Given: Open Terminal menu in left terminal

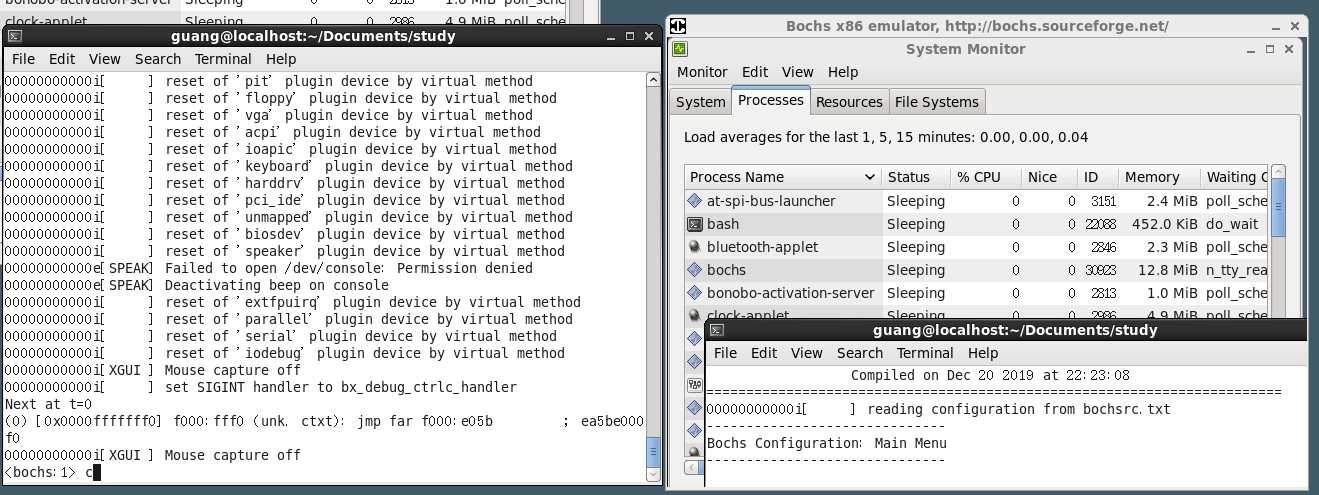Looking at the screenshot, I should tap(223, 59).
